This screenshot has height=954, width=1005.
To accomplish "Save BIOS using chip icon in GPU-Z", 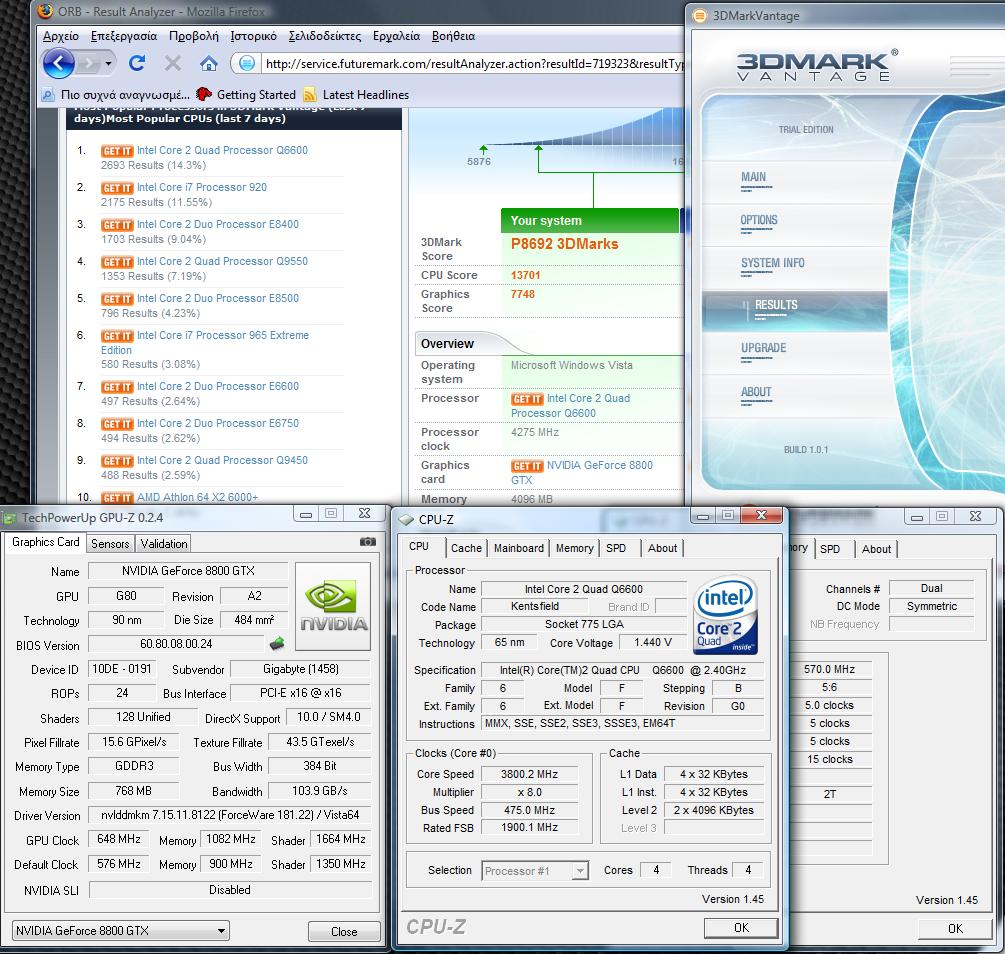I will tap(277, 642).
